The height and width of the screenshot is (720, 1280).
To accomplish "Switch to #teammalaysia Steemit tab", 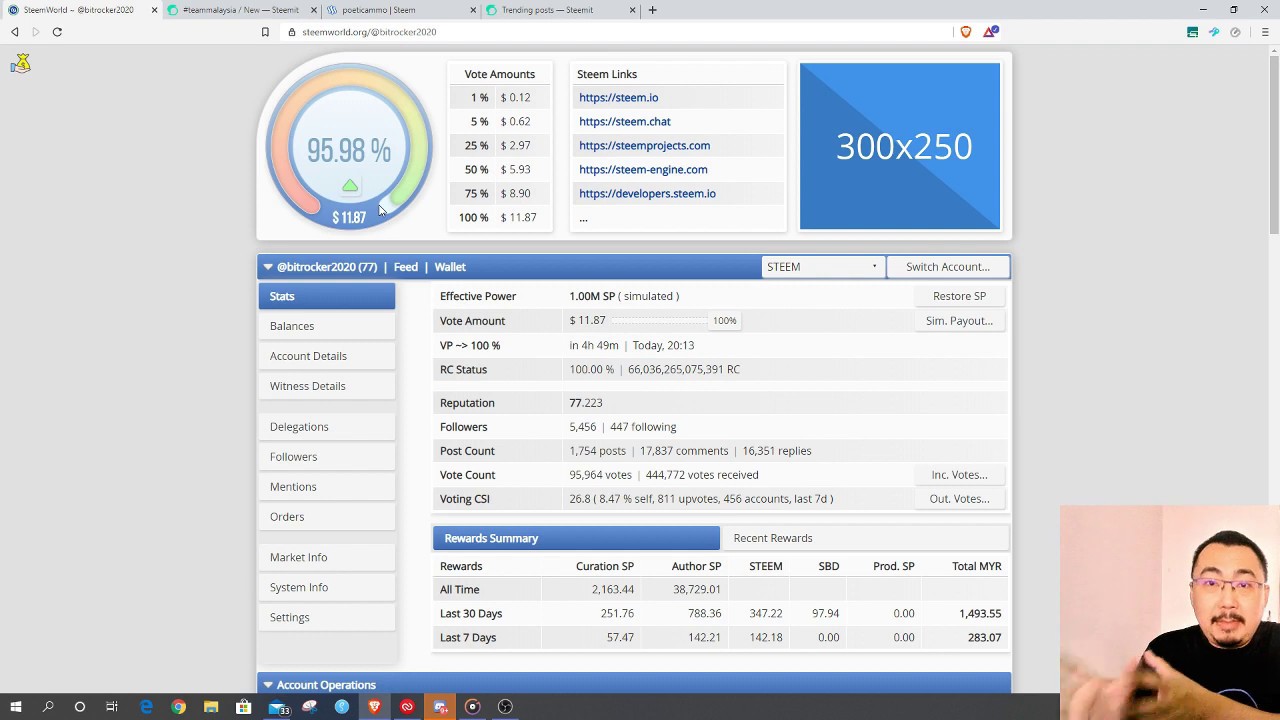I will [240, 10].
